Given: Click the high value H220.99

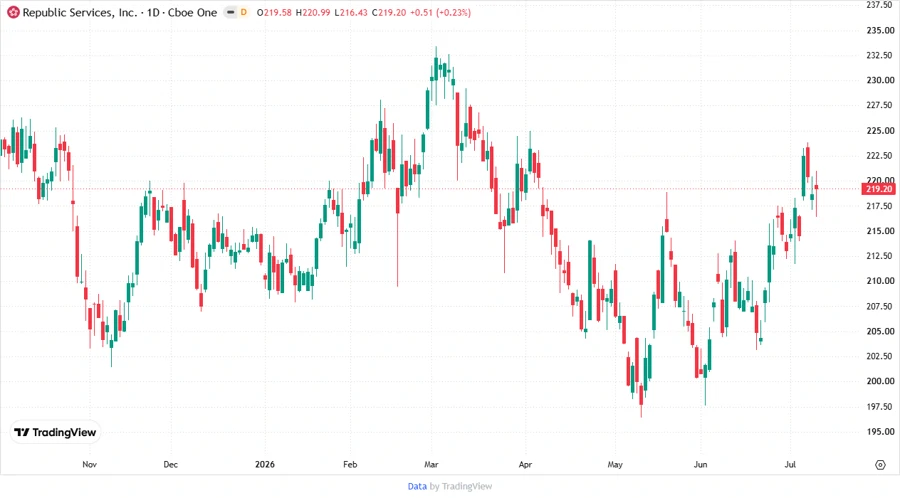Looking at the screenshot, I should 313,12.
